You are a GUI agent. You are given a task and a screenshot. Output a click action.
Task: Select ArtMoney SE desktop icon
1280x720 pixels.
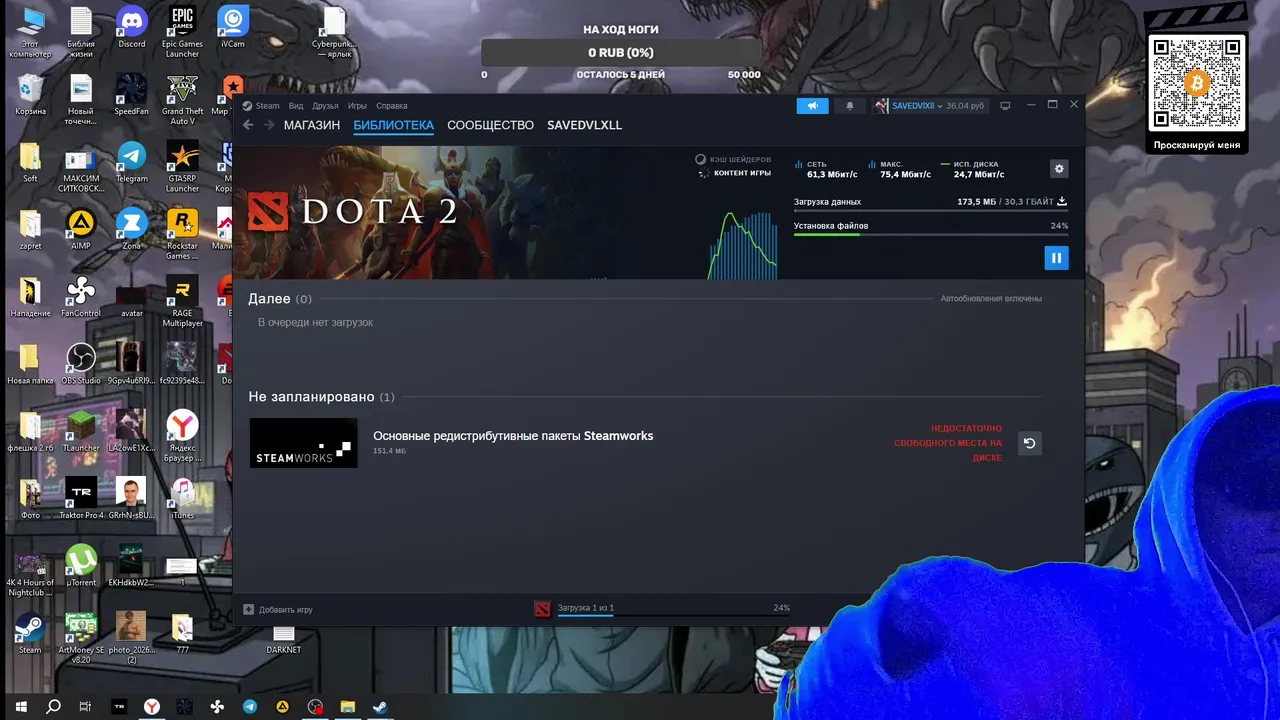pos(80,638)
